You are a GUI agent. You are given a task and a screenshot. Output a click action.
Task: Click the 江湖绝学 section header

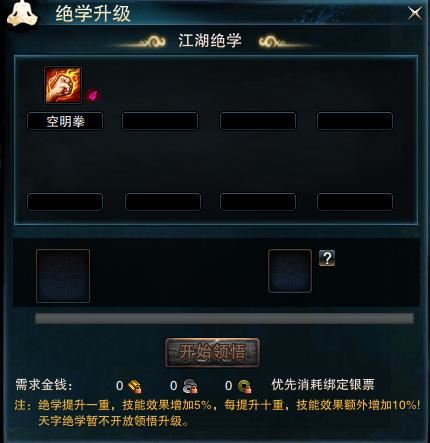click(x=210, y=41)
